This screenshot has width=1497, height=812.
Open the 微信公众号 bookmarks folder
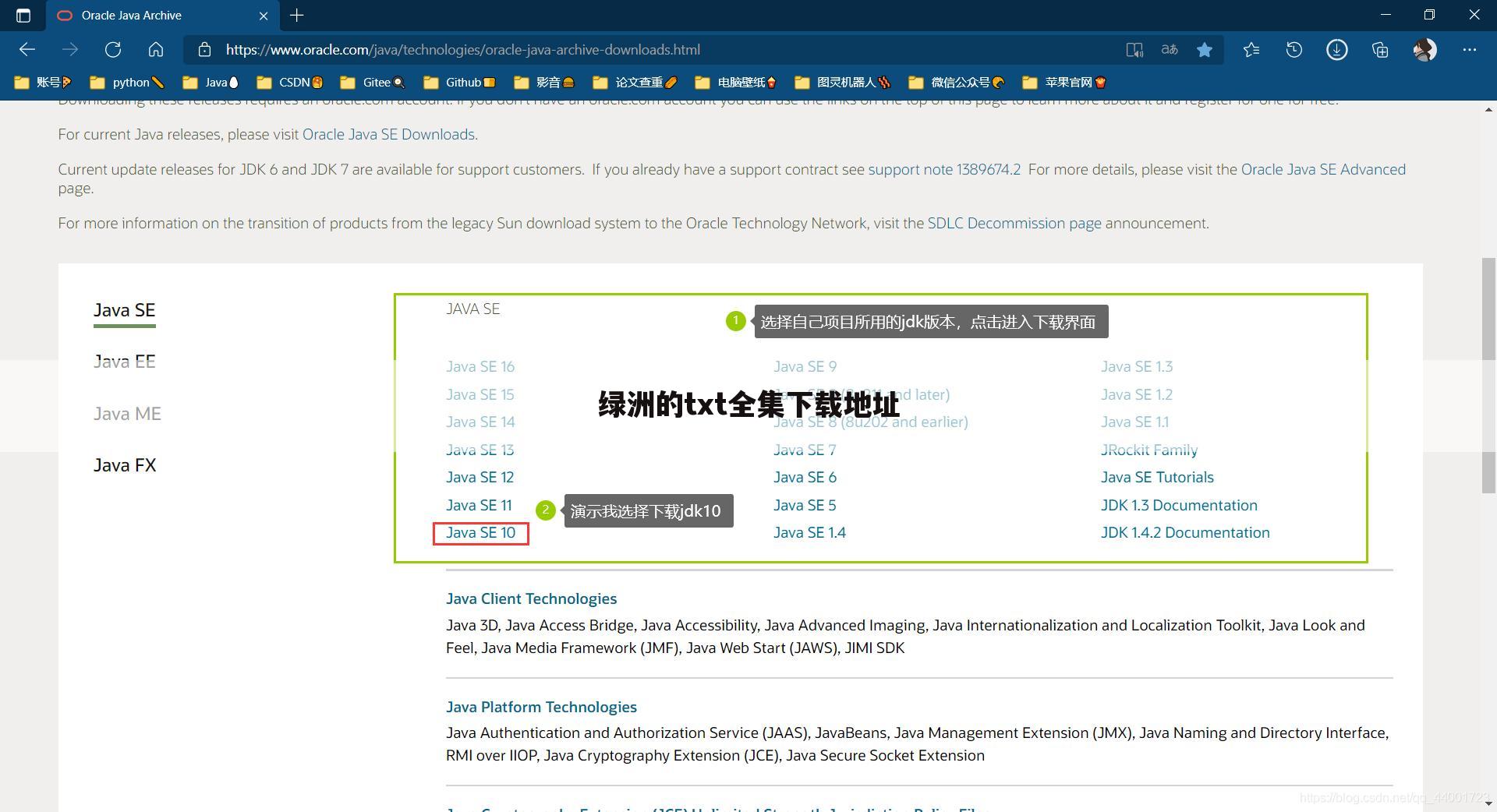click(x=957, y=83)
